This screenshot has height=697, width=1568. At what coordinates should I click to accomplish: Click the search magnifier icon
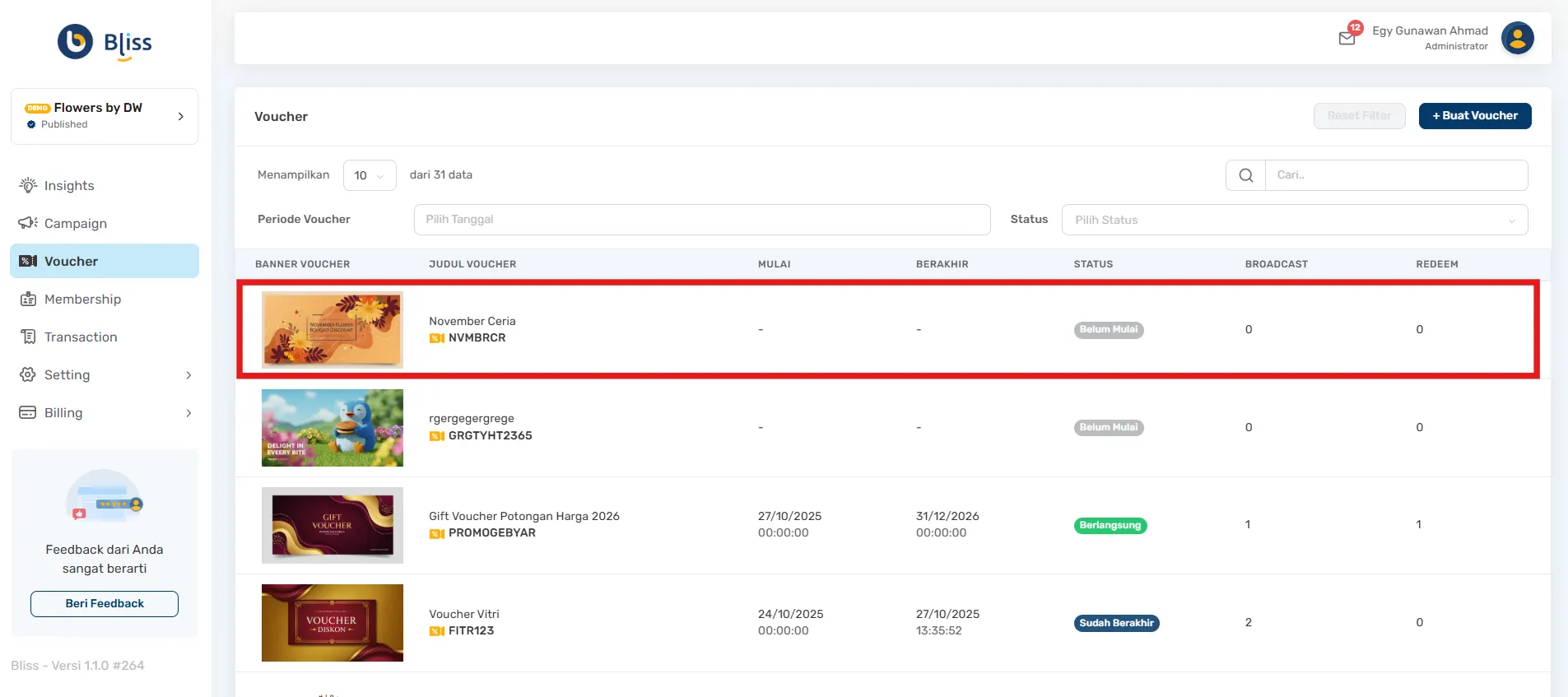coord(1245,175)
